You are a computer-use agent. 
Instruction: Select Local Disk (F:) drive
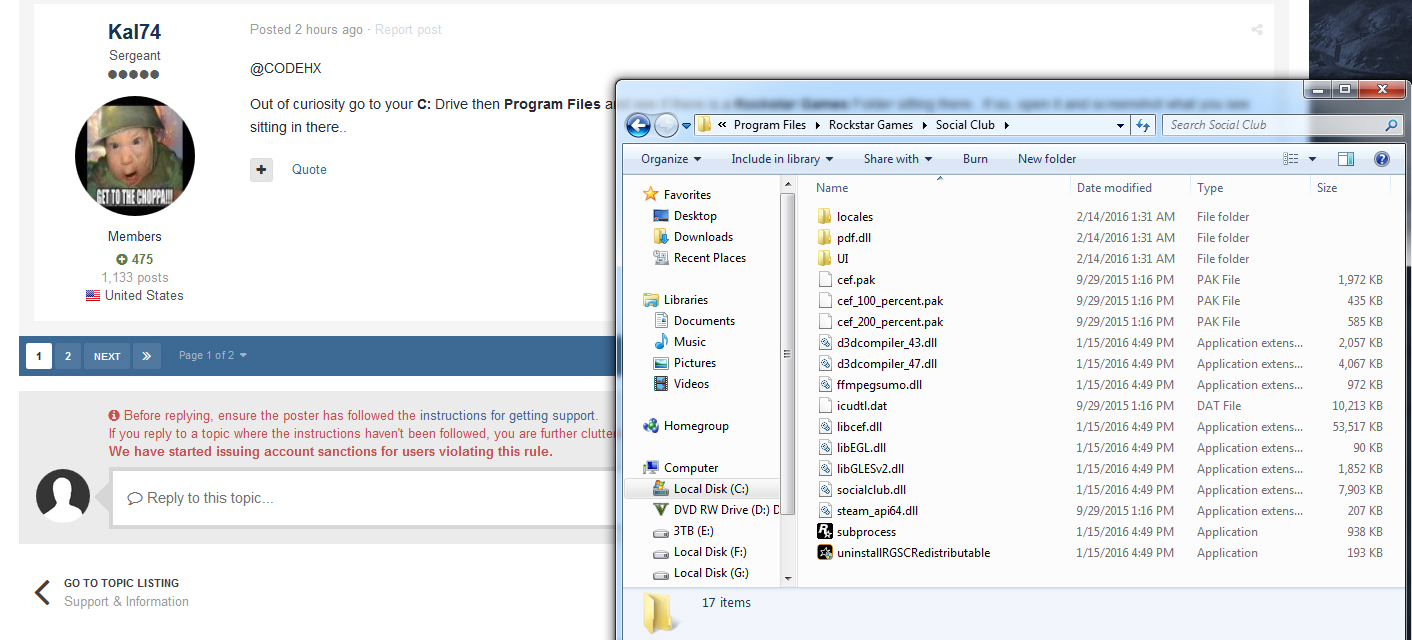[710, 552]
